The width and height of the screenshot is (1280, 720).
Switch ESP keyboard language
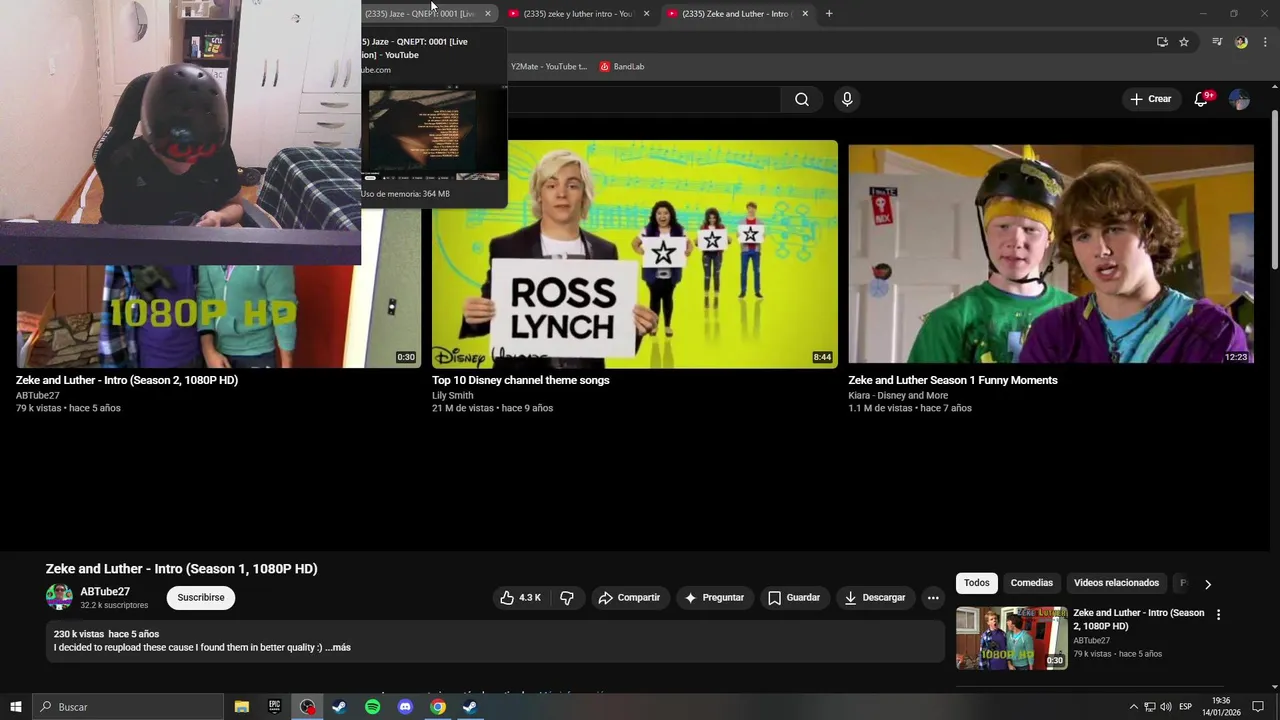click(1185, 707)
